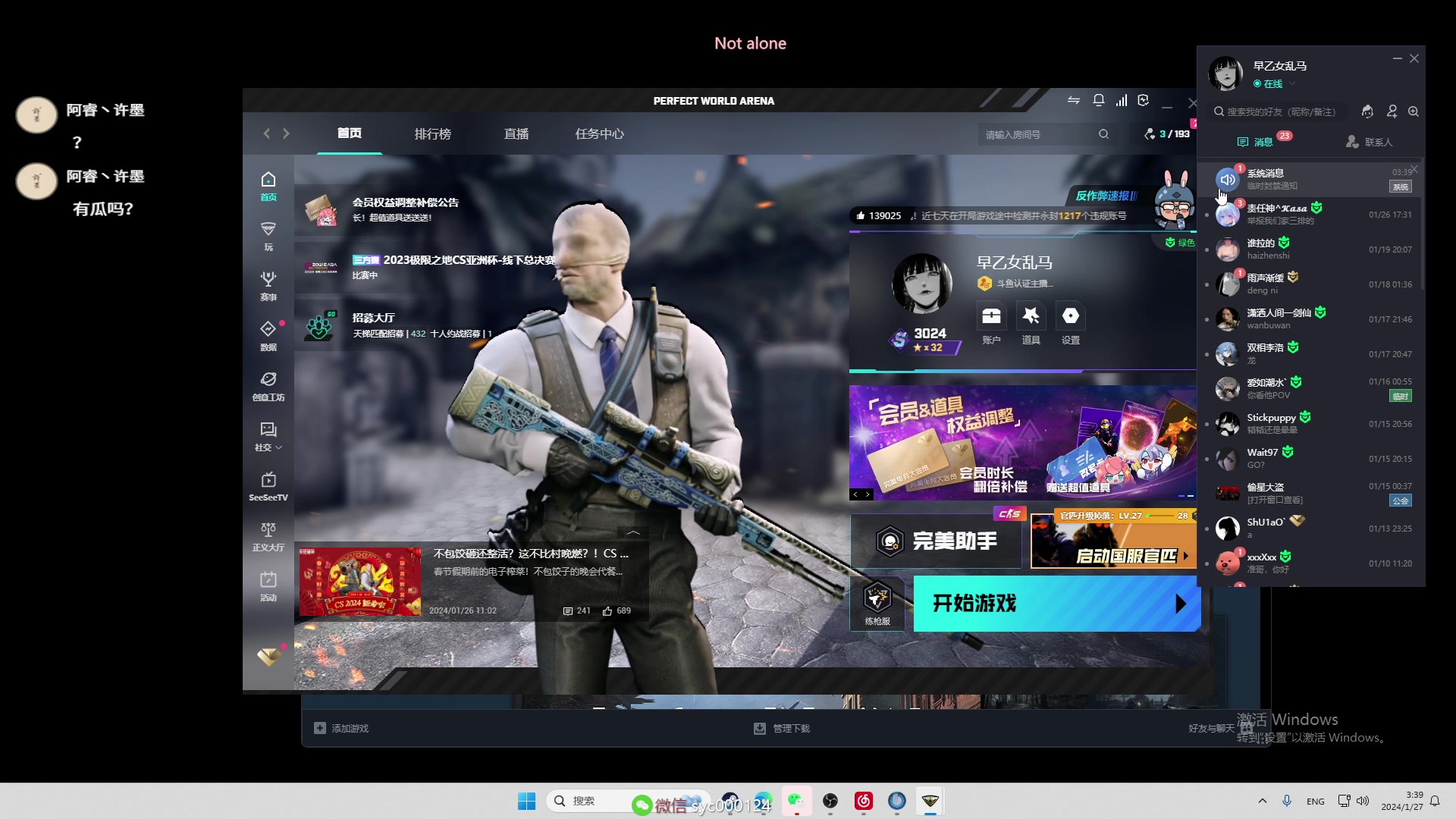Open the 活动 events sidebar icon

pyautogui.click(x=268, y=586)
